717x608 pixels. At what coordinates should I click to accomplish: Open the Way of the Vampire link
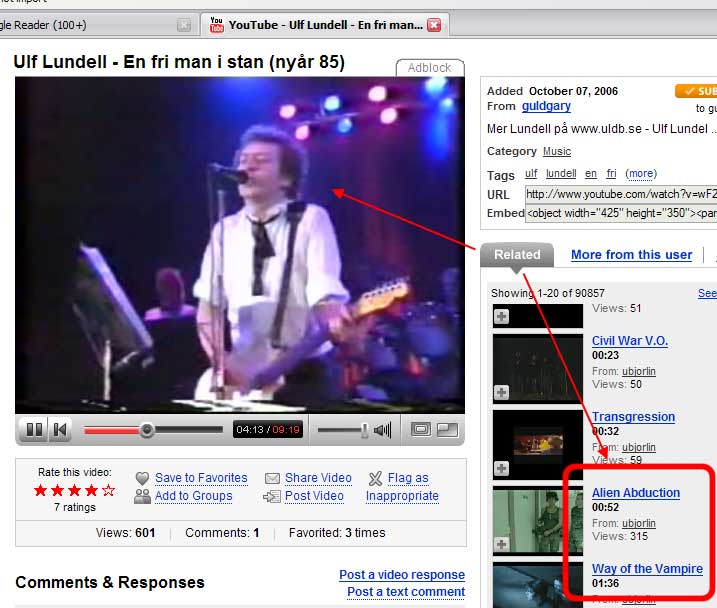coord(647,569)
